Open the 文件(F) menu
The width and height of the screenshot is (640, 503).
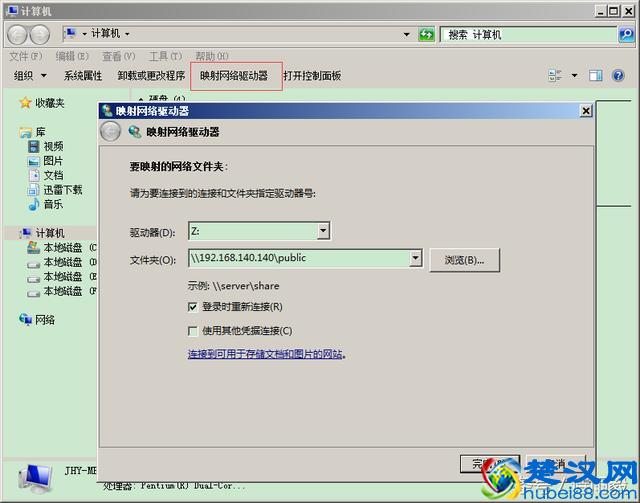(x=25, y=56)
